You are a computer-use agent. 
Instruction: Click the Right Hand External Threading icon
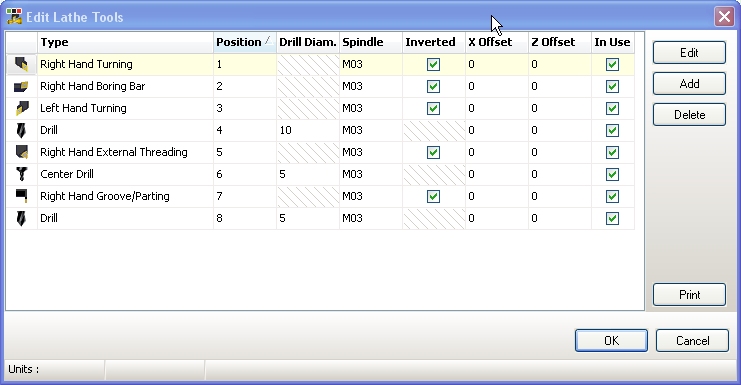(21, 152)
